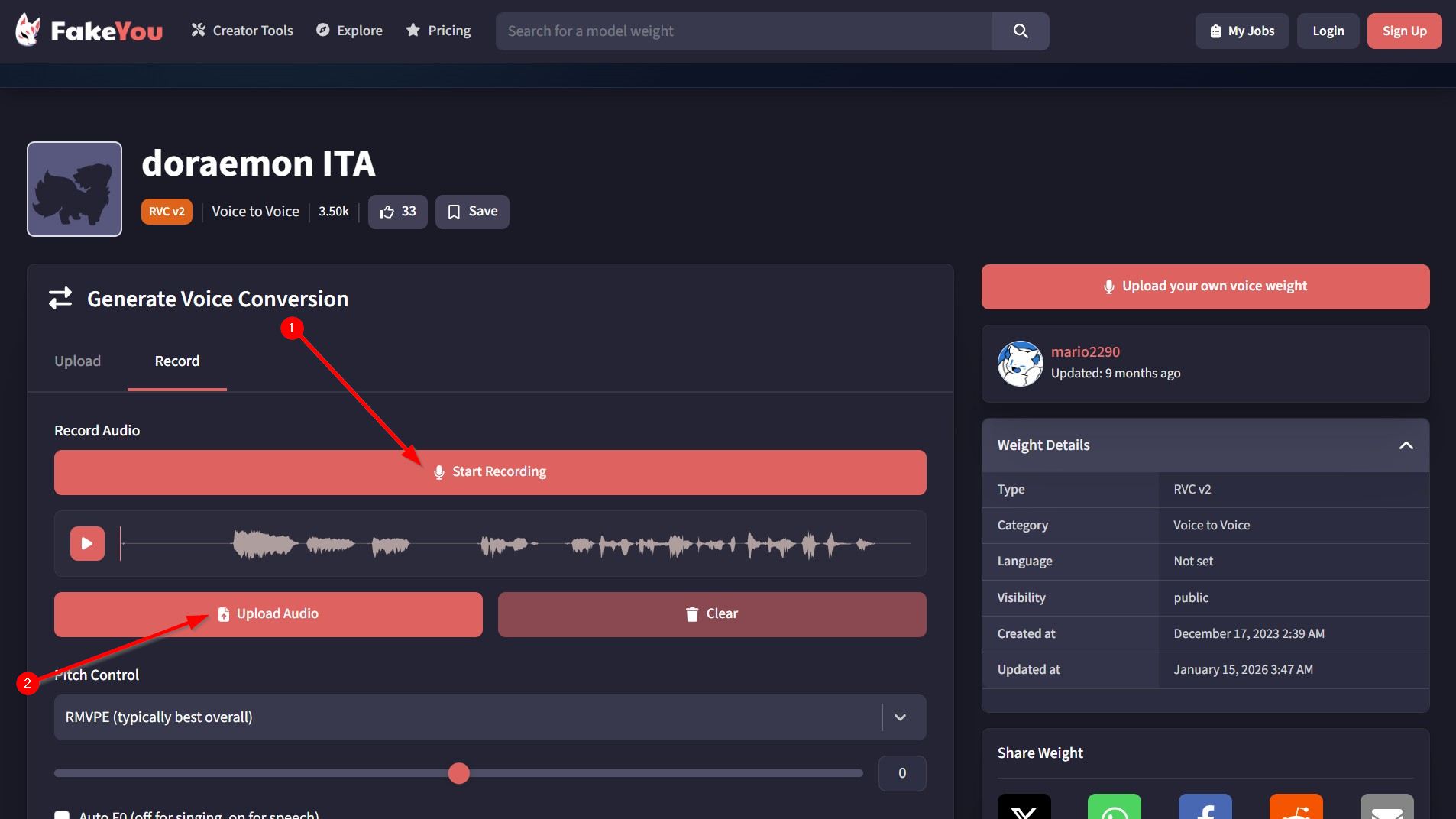The image size is (1456, 819).
Task: Open Creator Tools menu
Action: (242, 31)
